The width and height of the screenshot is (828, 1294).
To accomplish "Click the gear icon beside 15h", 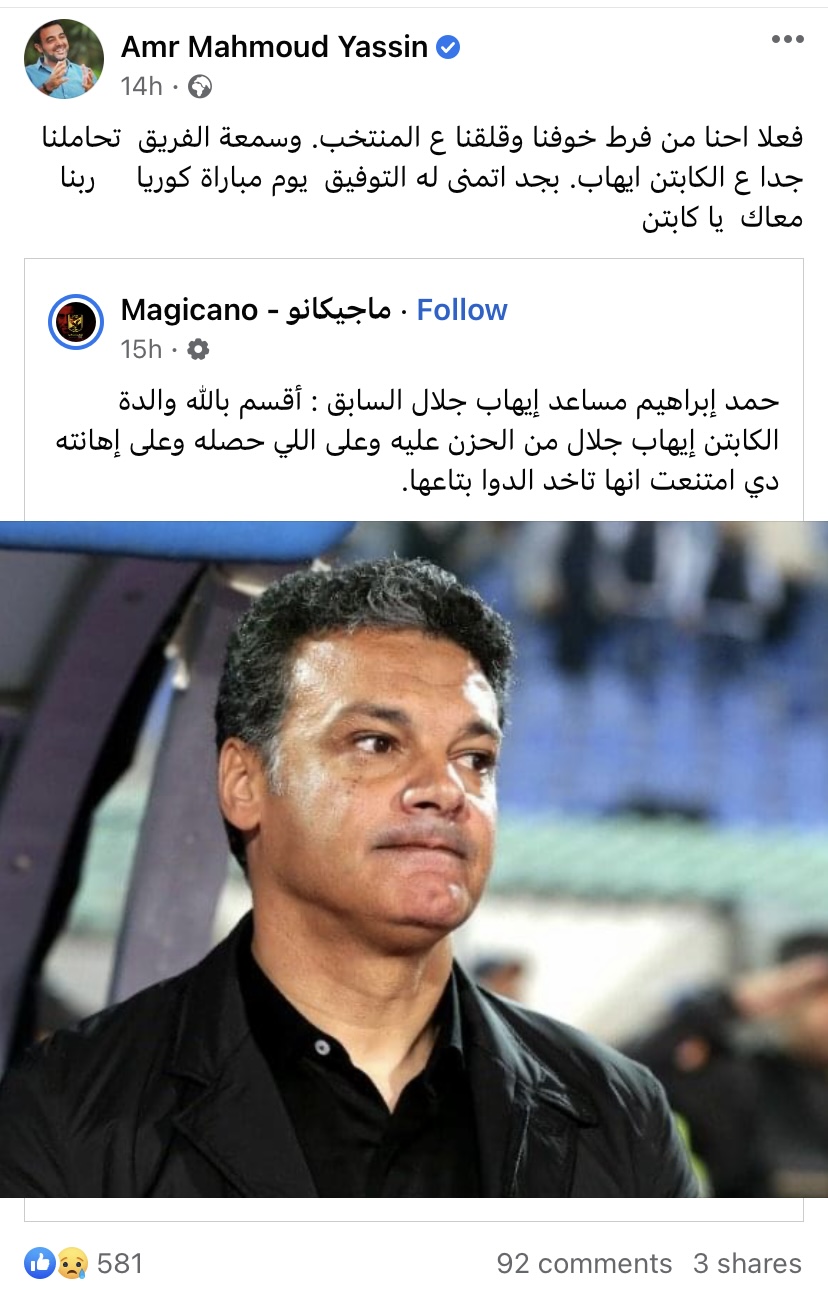I will coord(198,349).
